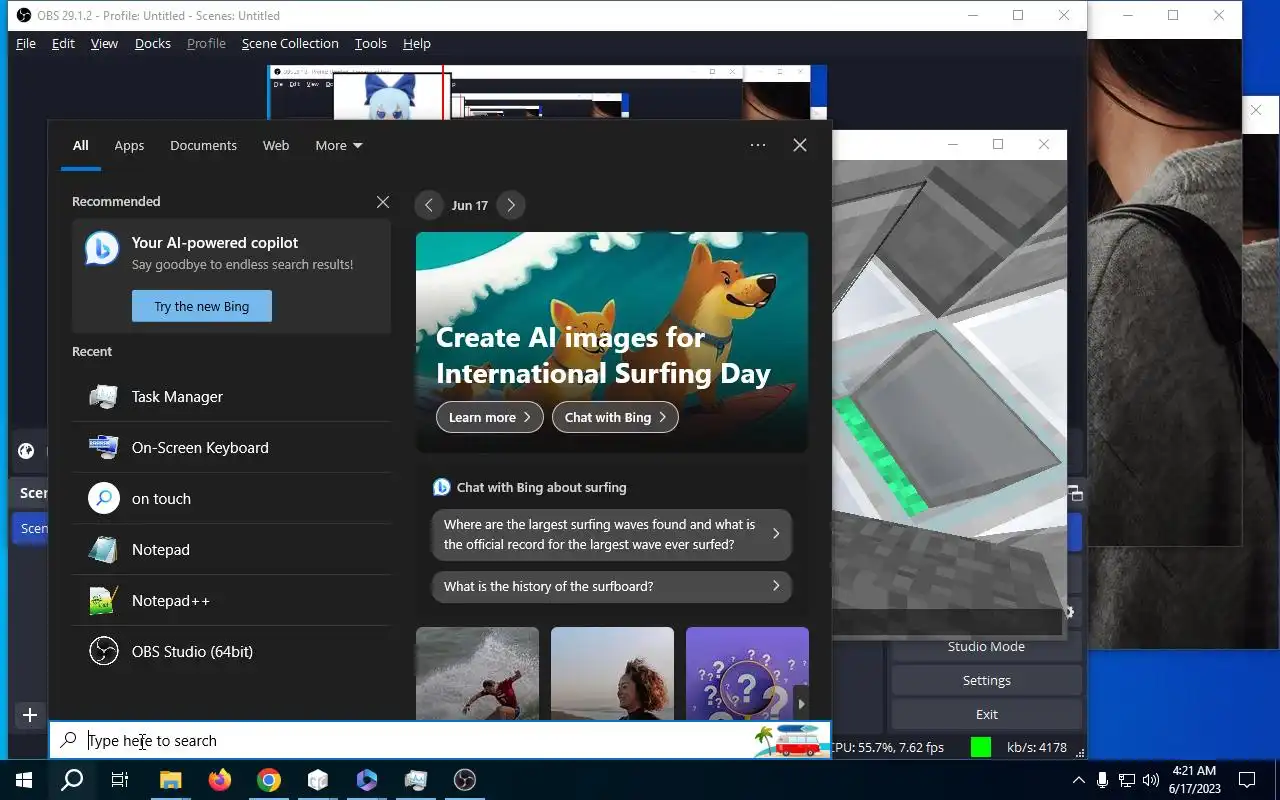Switch to the Apps search tab
This screenshot has height=800, width=1280.
[129, 145]
